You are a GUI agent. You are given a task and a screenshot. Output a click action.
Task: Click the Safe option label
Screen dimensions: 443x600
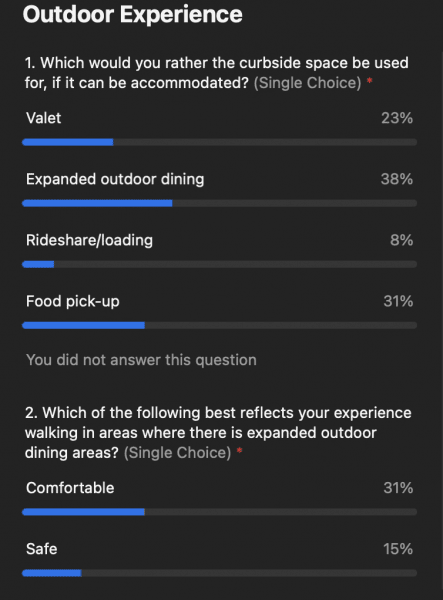[42, 549]
